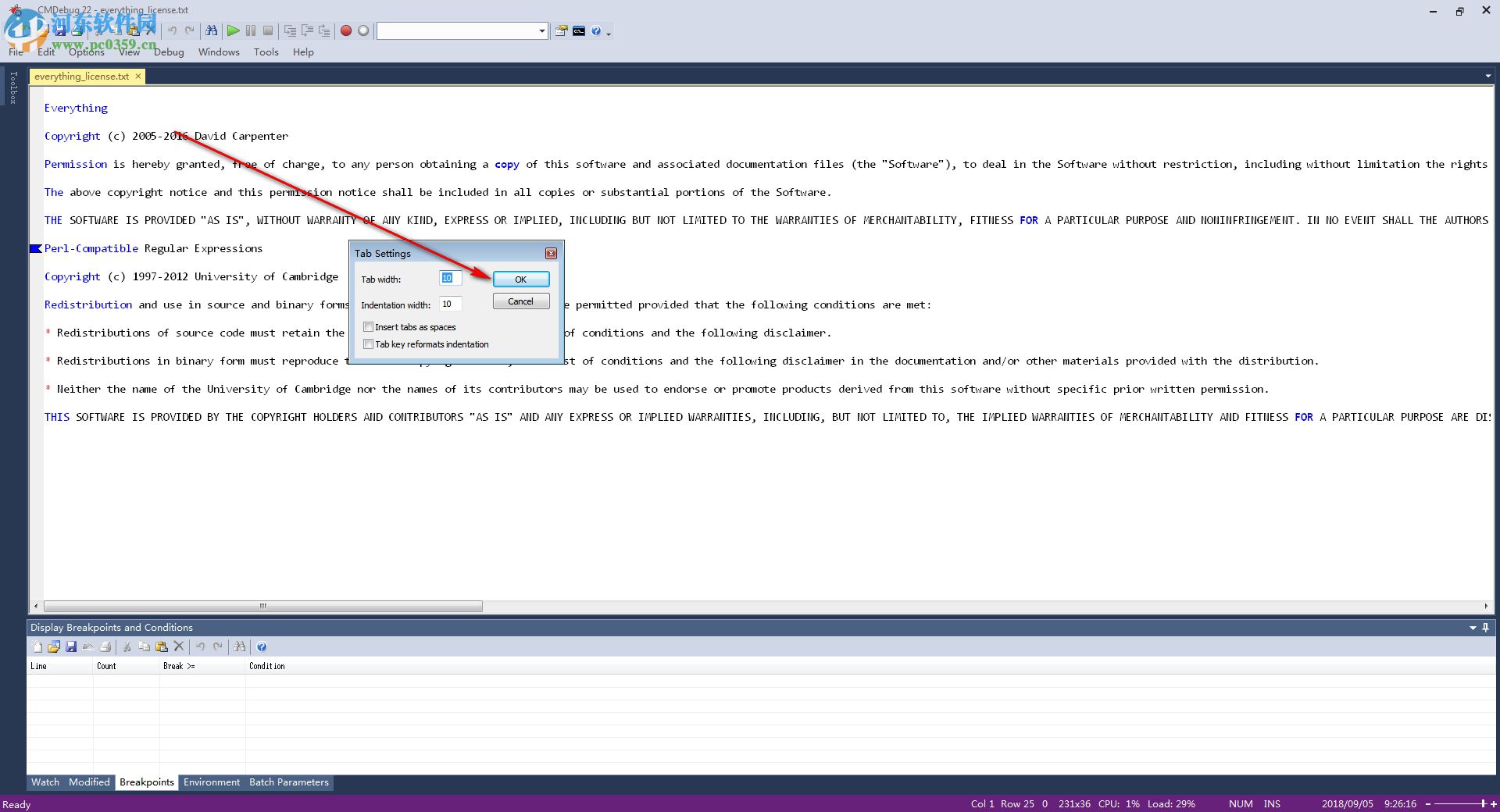Screen dimensions: 1500x812
Task: Save the breakpoints list via its Save icon
Action: point(72,646)
